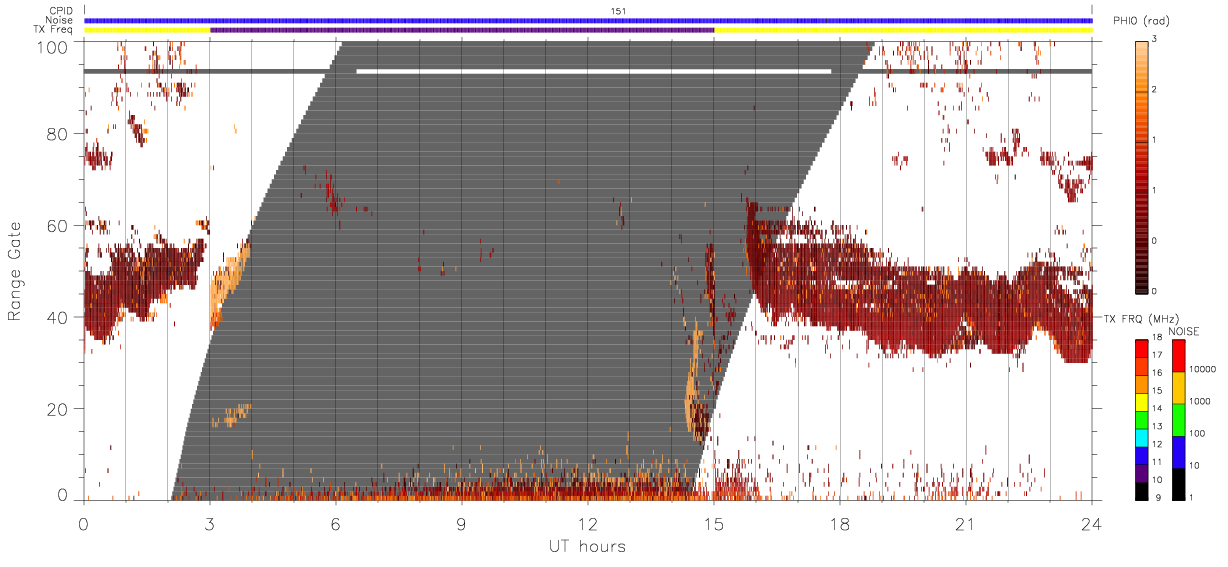Click Range Gate tick label 80
Viewport: 1228px width, 567px height.
(x=59, y=134)
